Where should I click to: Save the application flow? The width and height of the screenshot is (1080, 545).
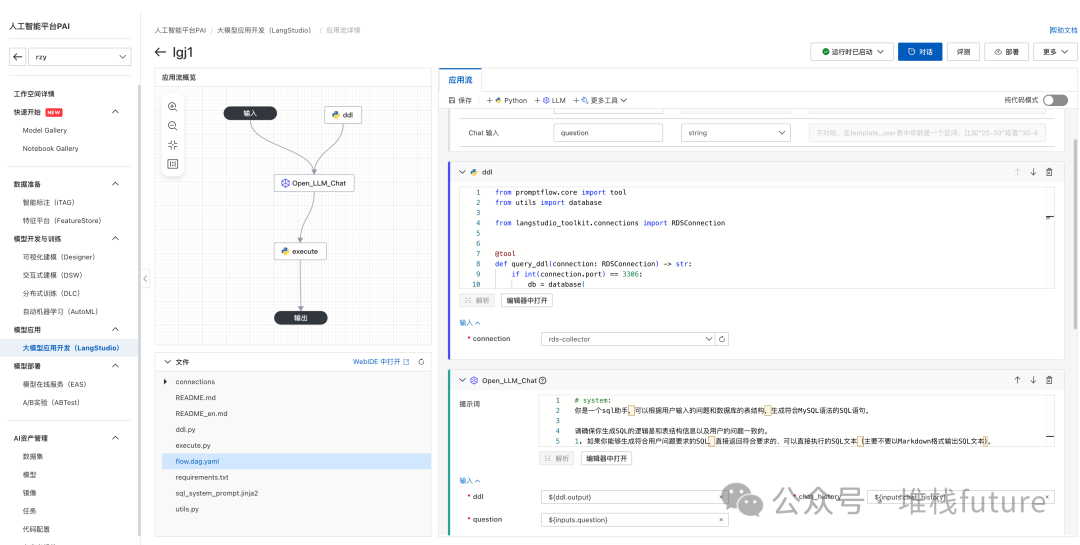pos(460,100)
